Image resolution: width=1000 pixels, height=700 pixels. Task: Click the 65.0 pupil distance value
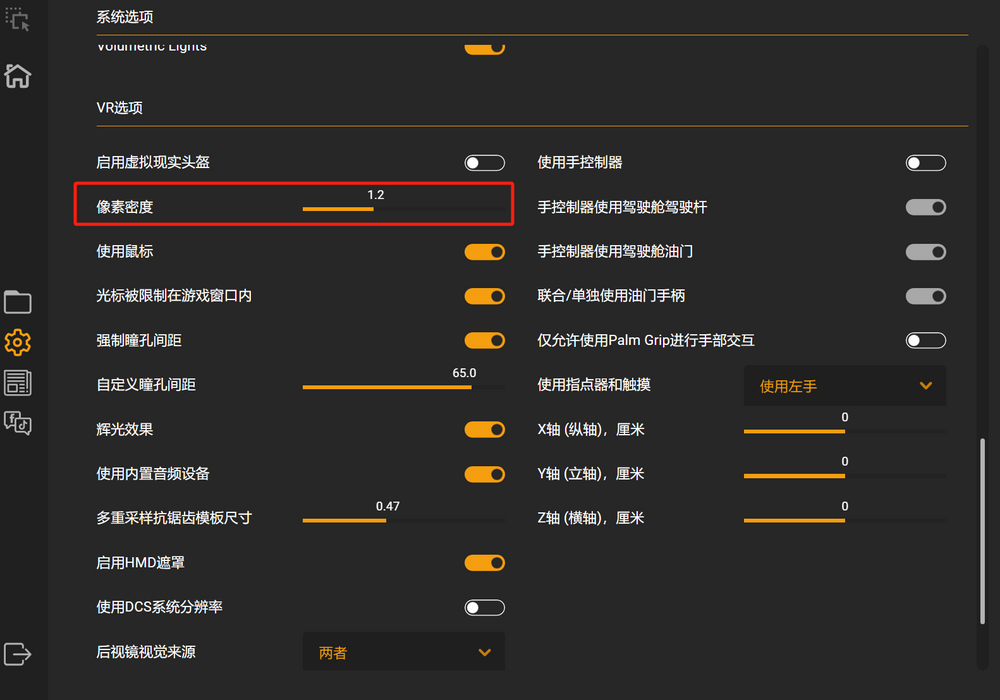(464, 373)
